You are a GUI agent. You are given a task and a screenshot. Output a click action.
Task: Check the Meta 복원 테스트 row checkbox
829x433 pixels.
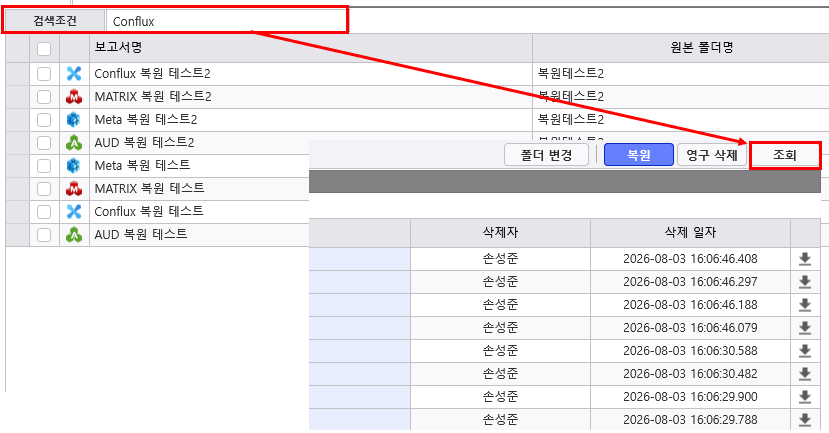tap(44, 166)
